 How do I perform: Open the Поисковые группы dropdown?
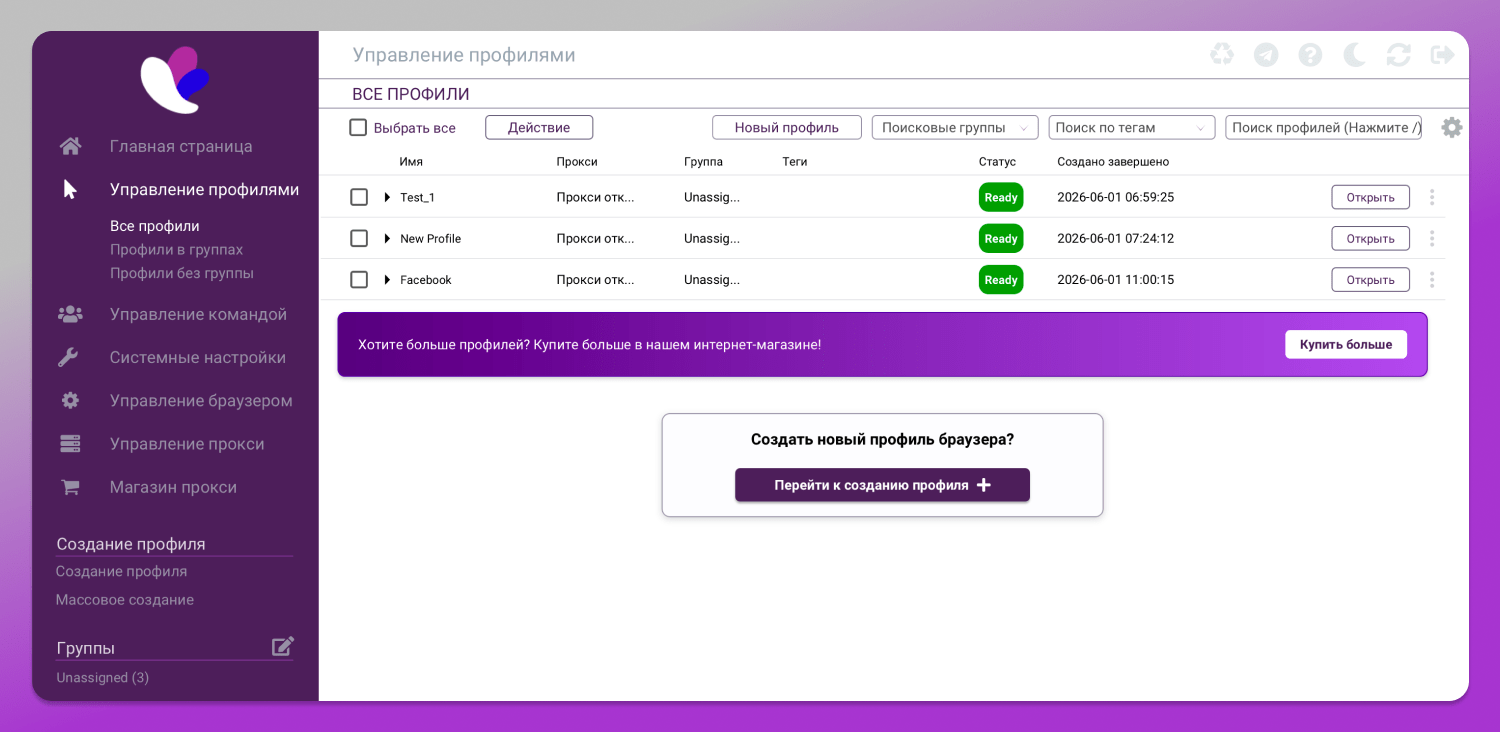pyautogui.click(x=955, y=127)
